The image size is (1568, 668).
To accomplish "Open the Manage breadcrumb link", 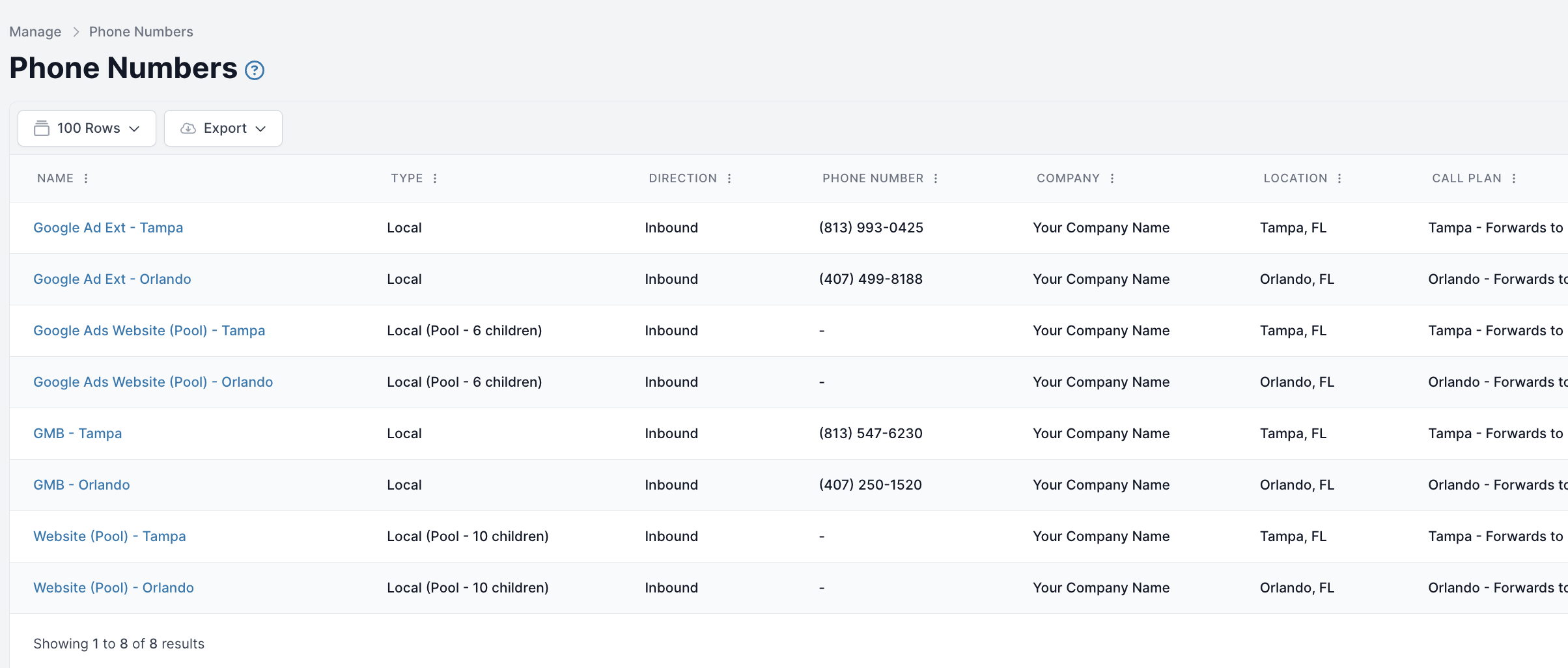I will pyautogui.click(x=35, y=31).
